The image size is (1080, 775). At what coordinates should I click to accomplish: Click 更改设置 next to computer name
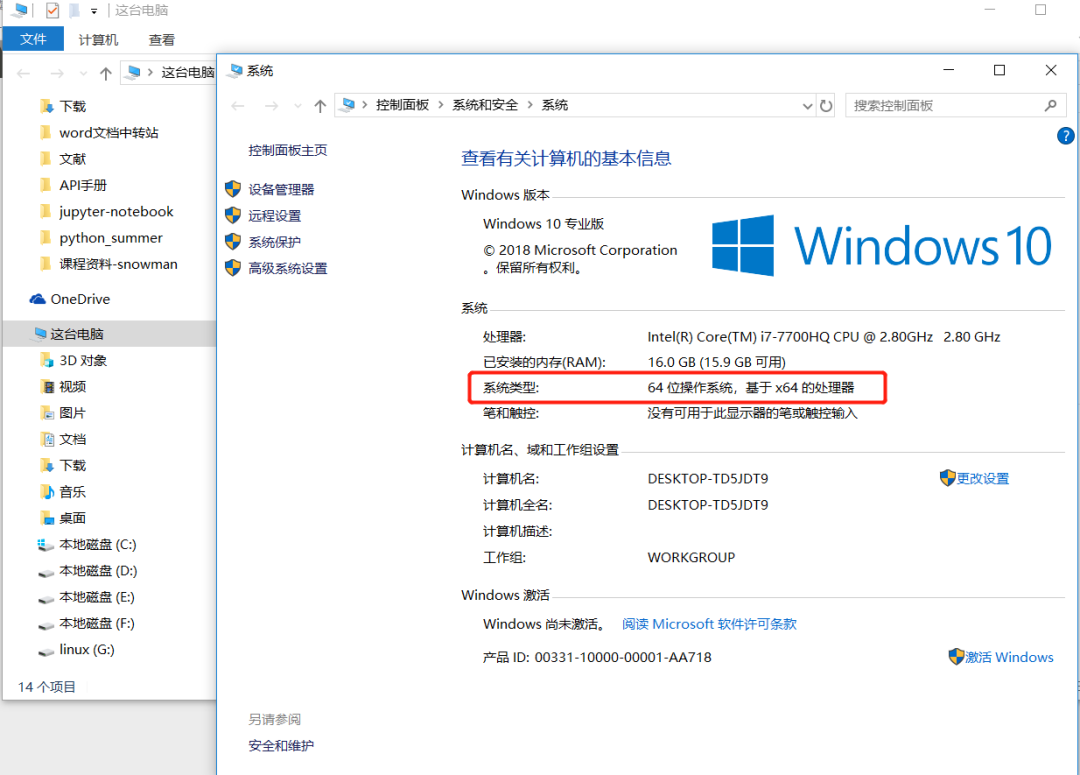[982, 478]
